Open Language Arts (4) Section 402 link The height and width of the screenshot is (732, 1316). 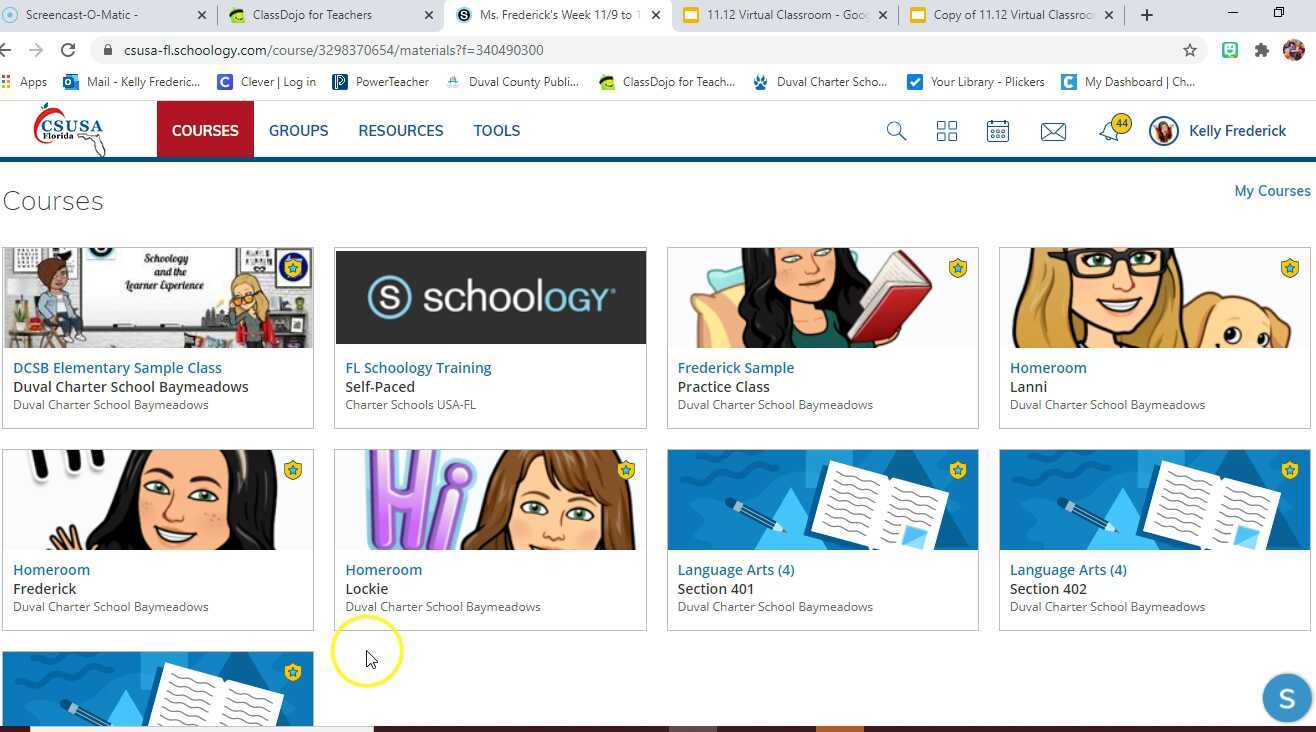1068,570
